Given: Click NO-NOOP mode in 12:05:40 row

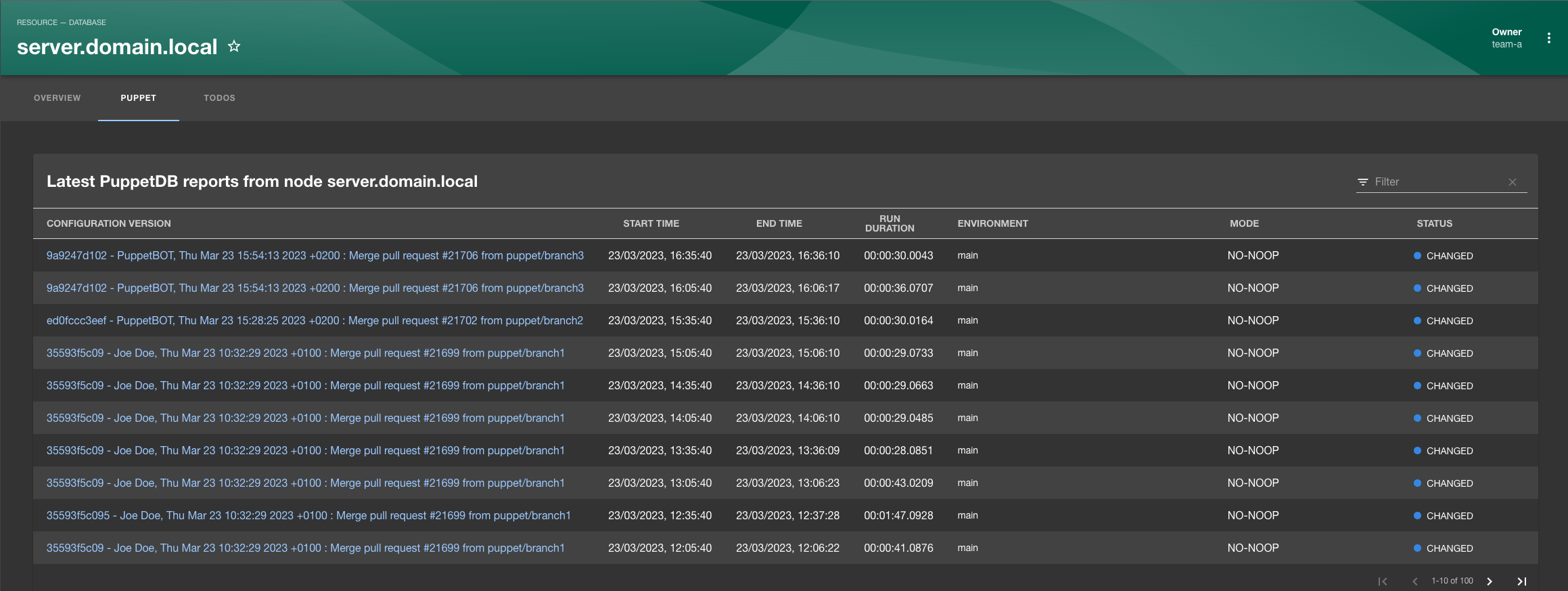Looking at the screenshot, I should coord(1253,548).
